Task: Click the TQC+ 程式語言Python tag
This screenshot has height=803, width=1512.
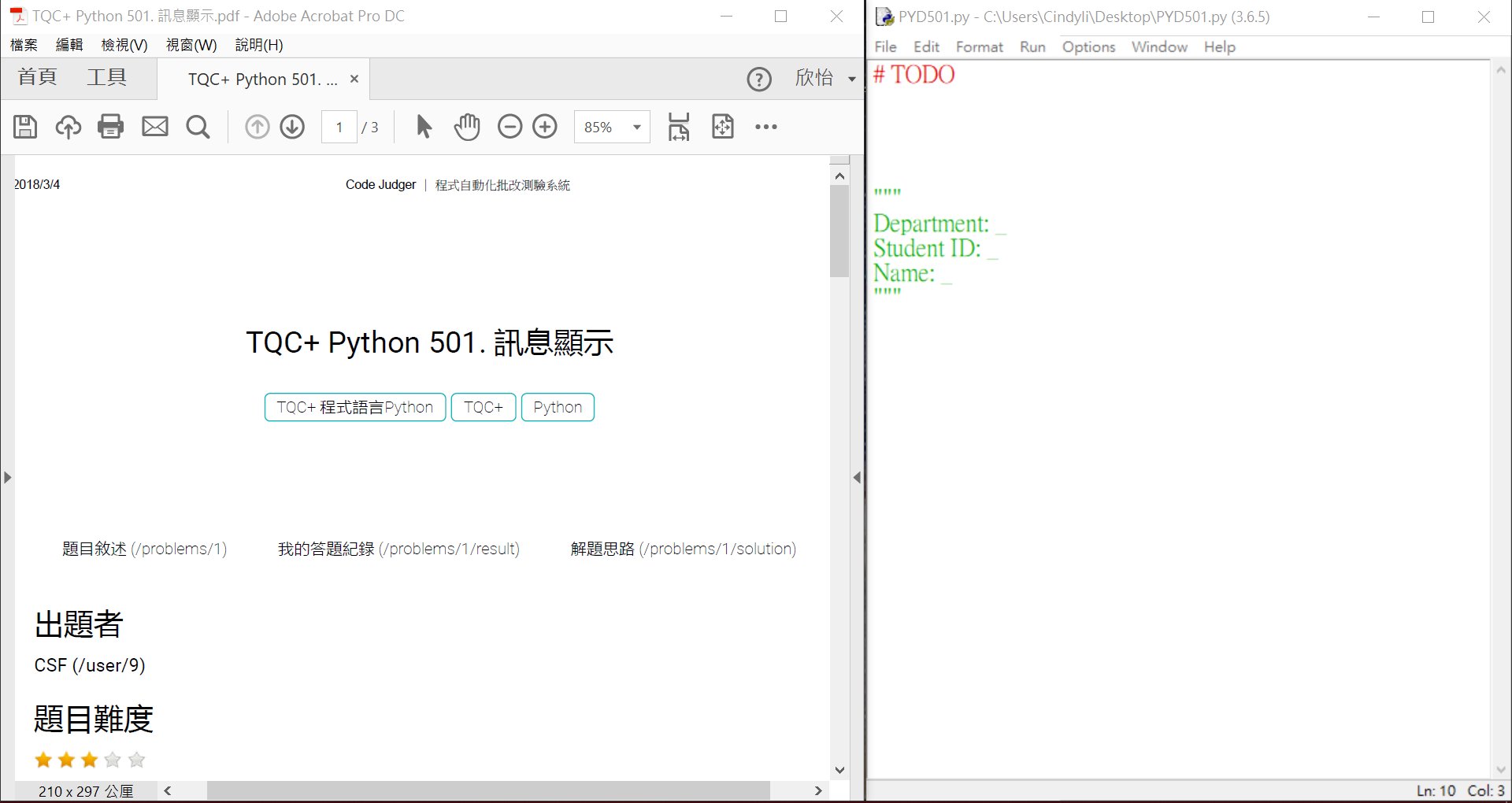Action: [x=355, y=407]
